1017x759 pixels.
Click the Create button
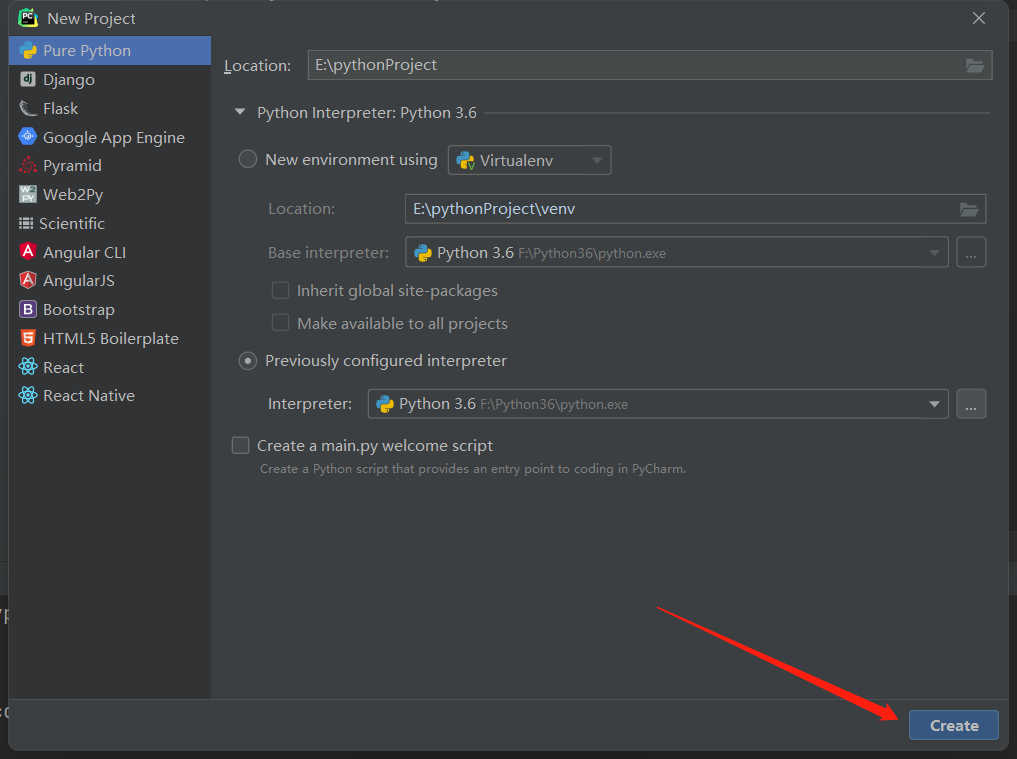tap(953, 725)
